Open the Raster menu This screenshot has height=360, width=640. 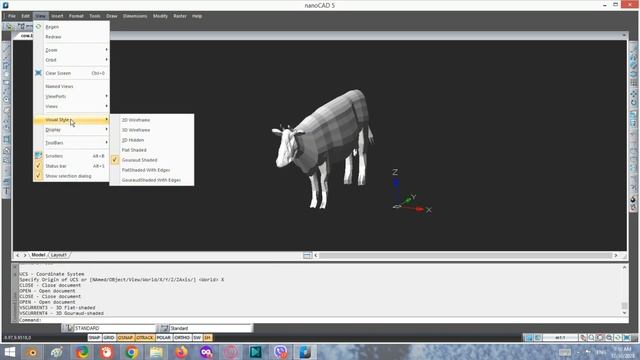pos(180,16)
